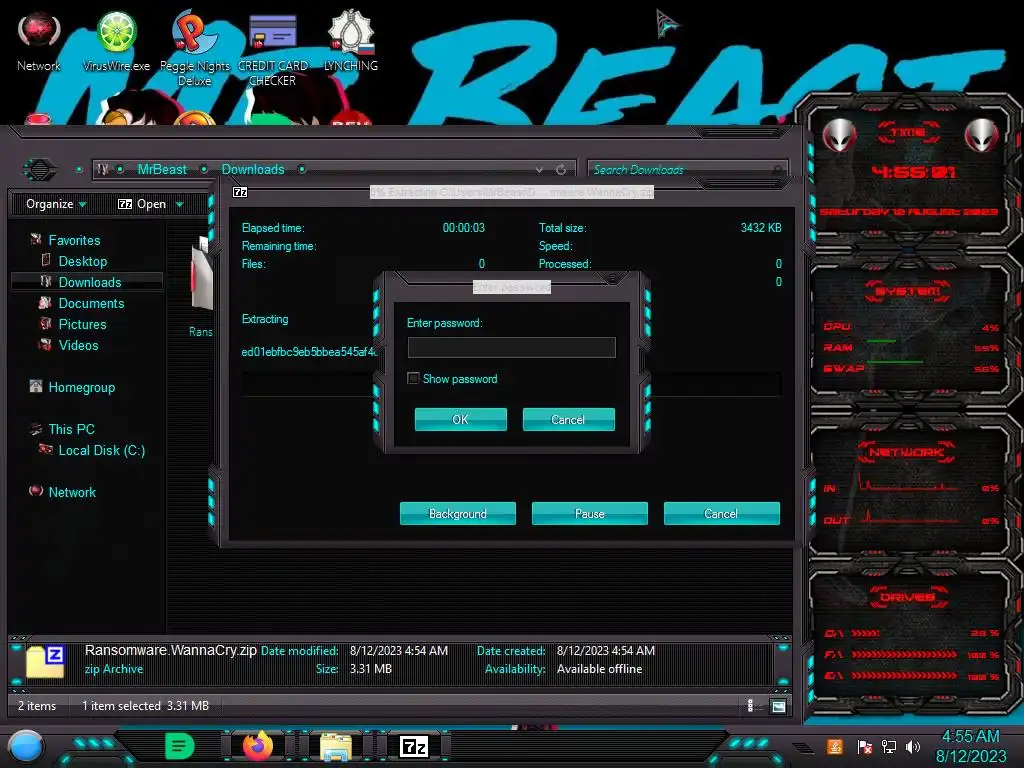The height and width of the screenshot is (768, 1024).
Task: Select This PC in the navigation pane
Action: point(71,429)
